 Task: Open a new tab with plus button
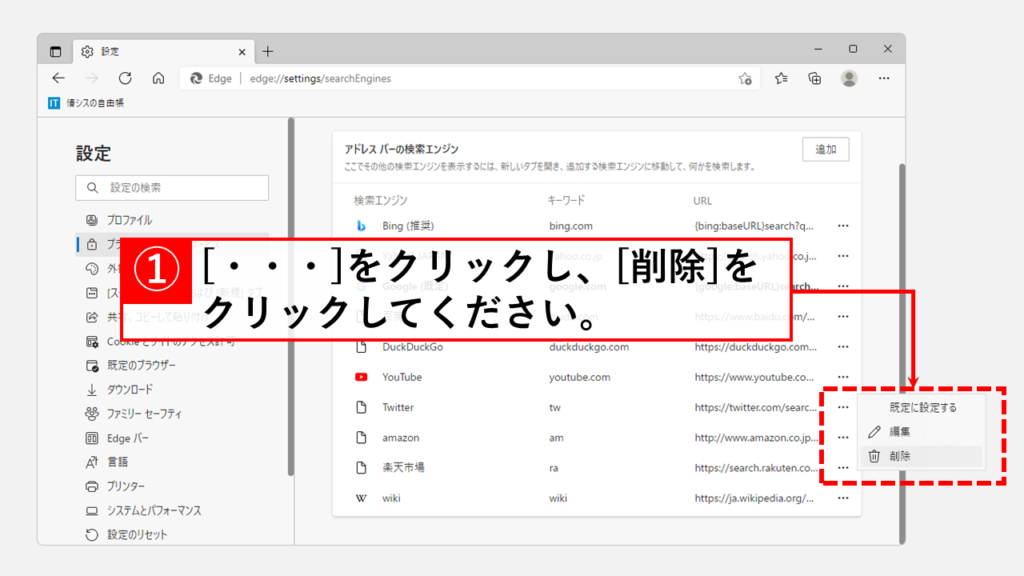tap(268, 51)
